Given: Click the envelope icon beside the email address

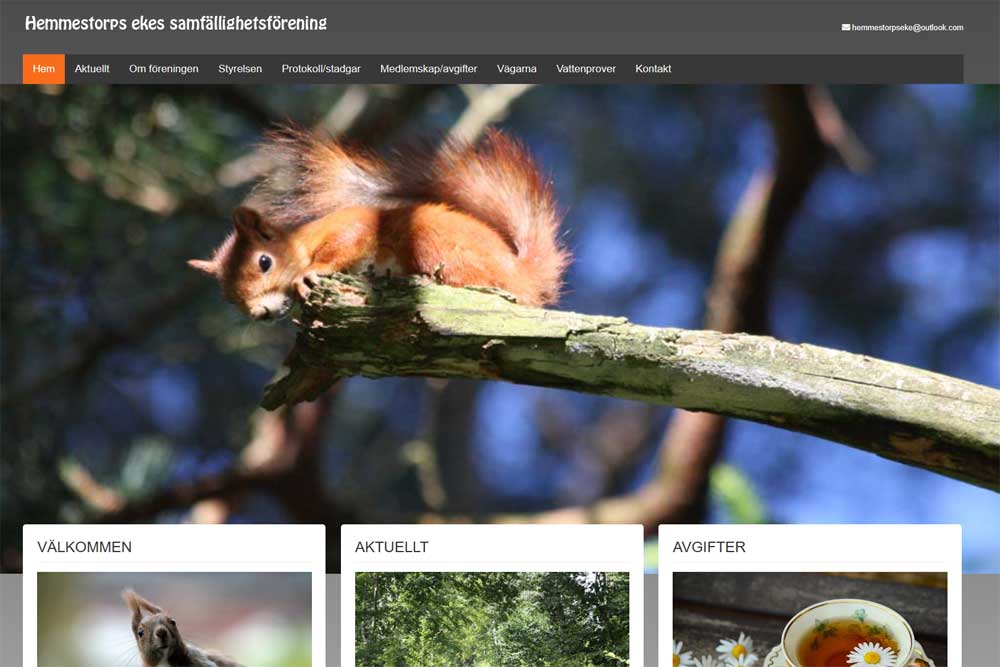Looking at the screenshot, I should [x=846, y=28].
